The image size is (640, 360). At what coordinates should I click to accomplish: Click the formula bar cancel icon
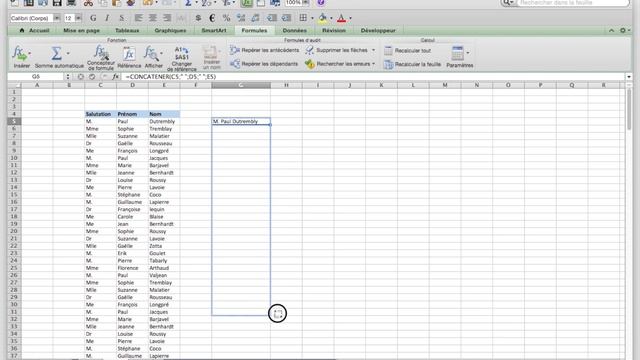point(81,77)
